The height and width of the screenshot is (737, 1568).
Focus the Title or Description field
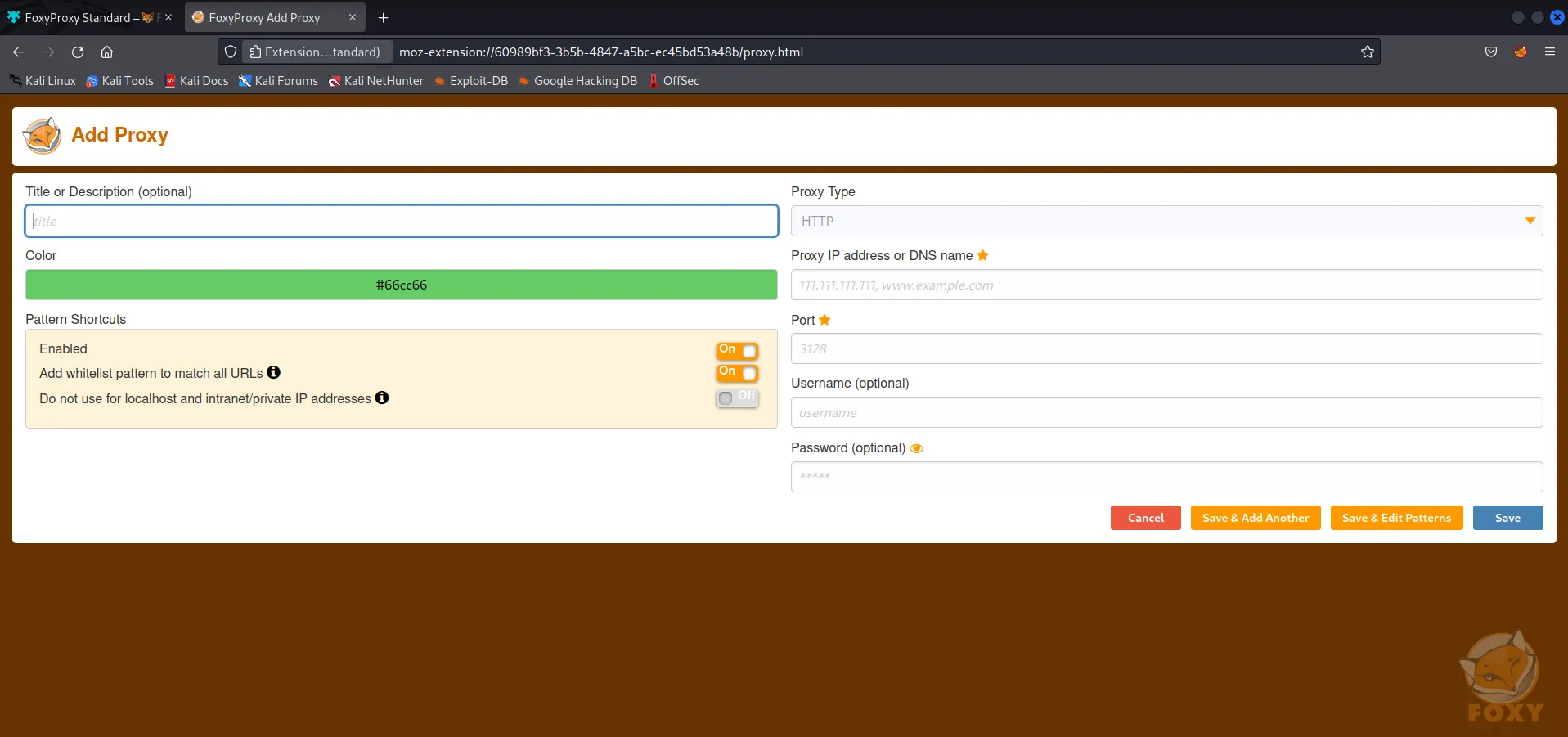click(402, 221)
